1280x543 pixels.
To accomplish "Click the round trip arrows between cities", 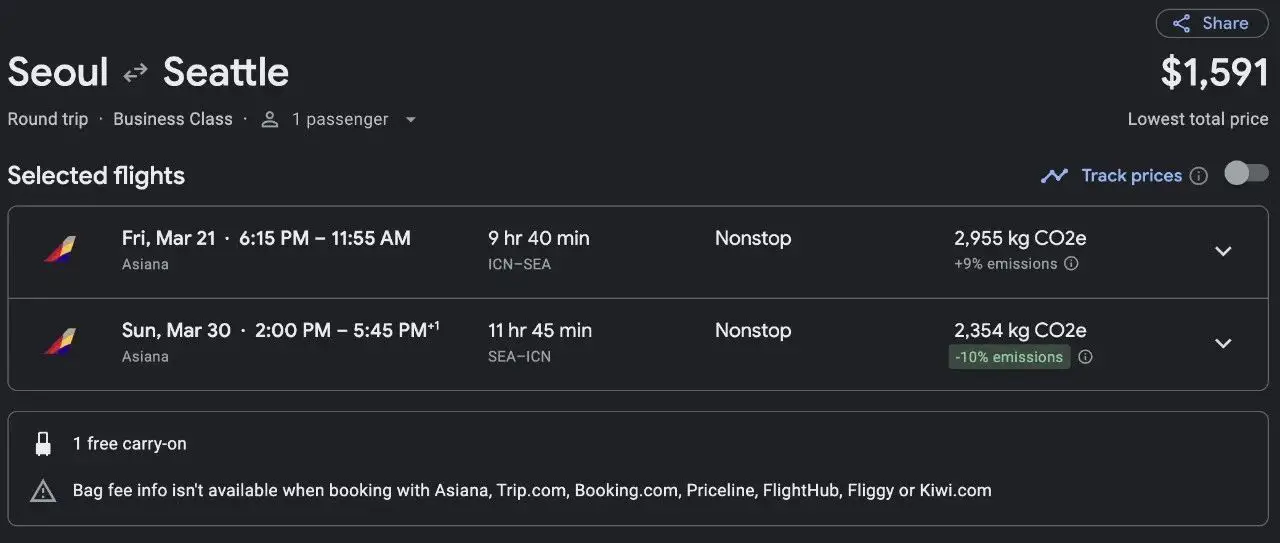I will (136, 73).
